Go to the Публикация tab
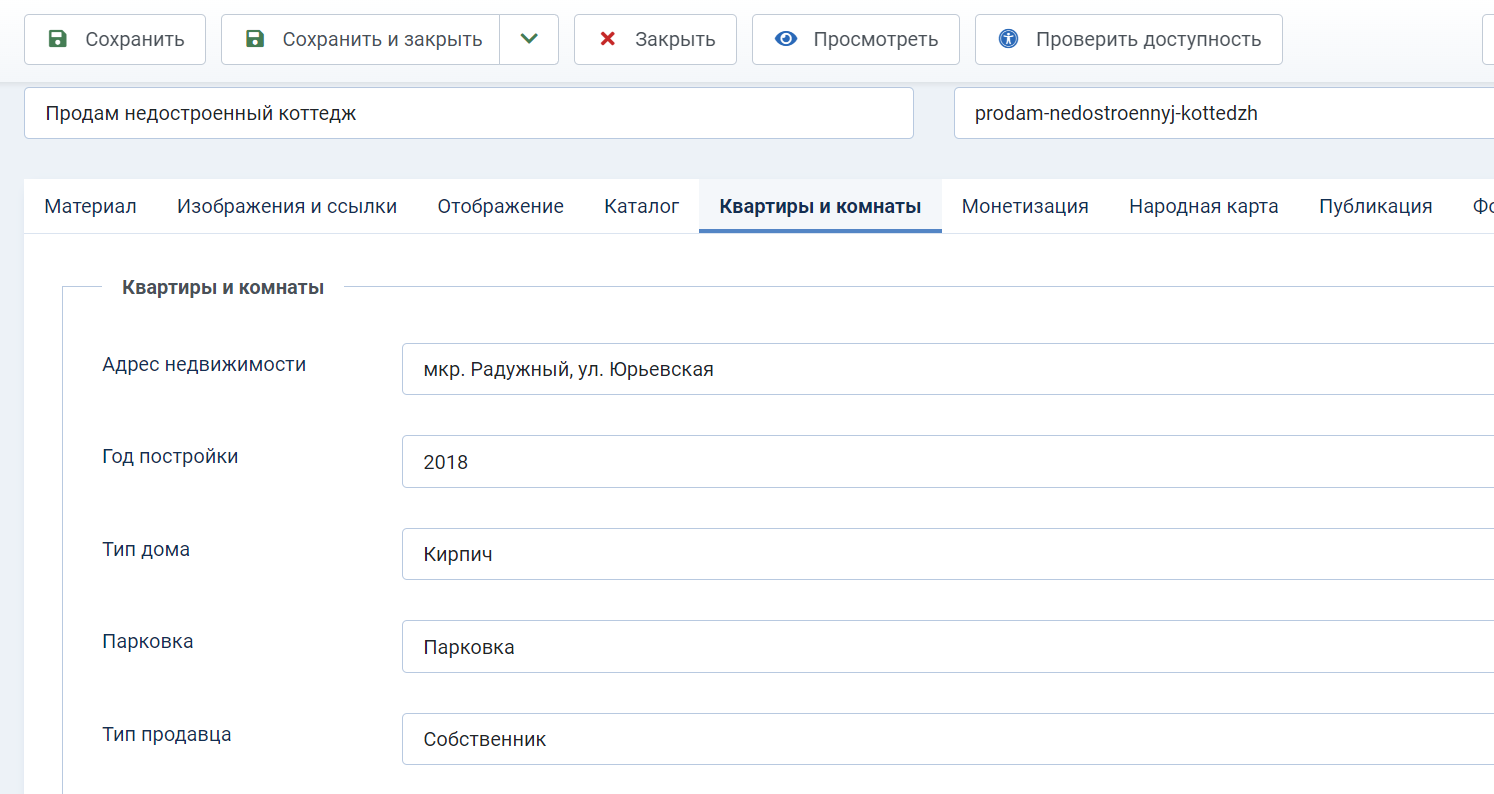 pos(1375,207)
